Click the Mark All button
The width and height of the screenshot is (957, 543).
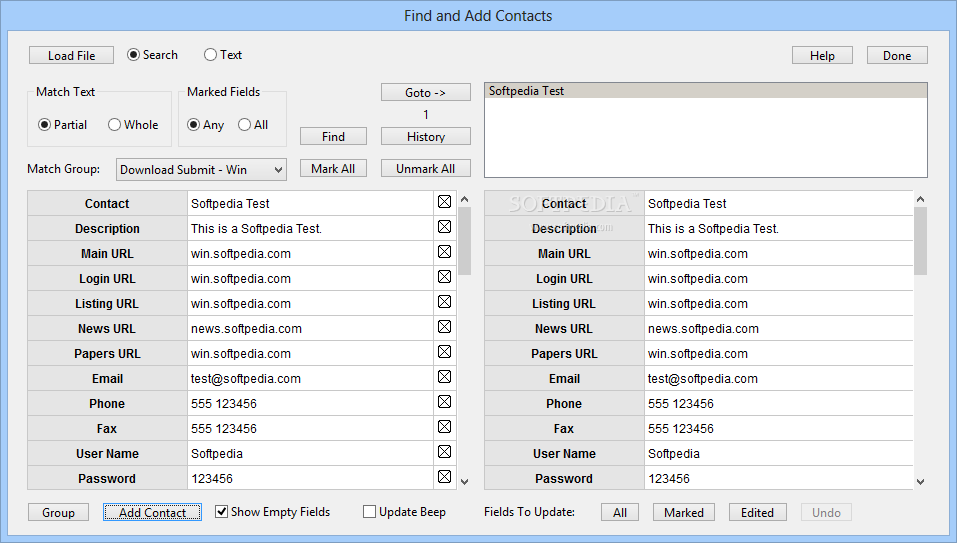[333, 168]
